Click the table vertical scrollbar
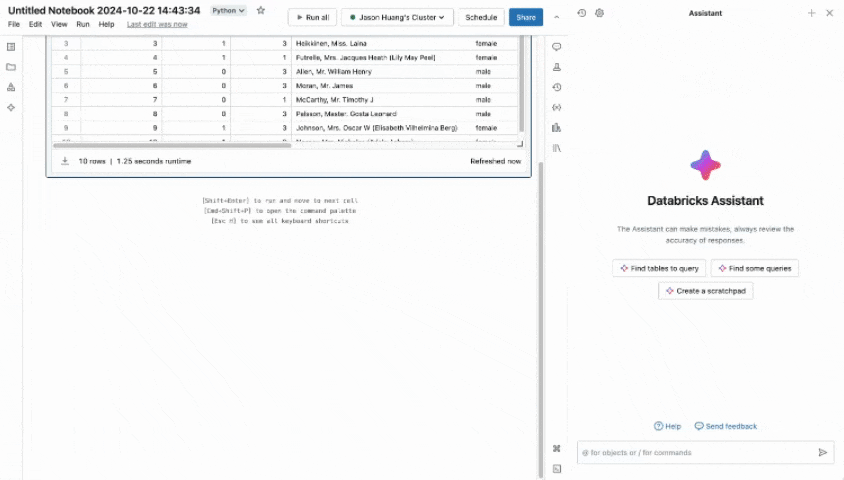Screen dimensions: 844x480 click(521, 85)
